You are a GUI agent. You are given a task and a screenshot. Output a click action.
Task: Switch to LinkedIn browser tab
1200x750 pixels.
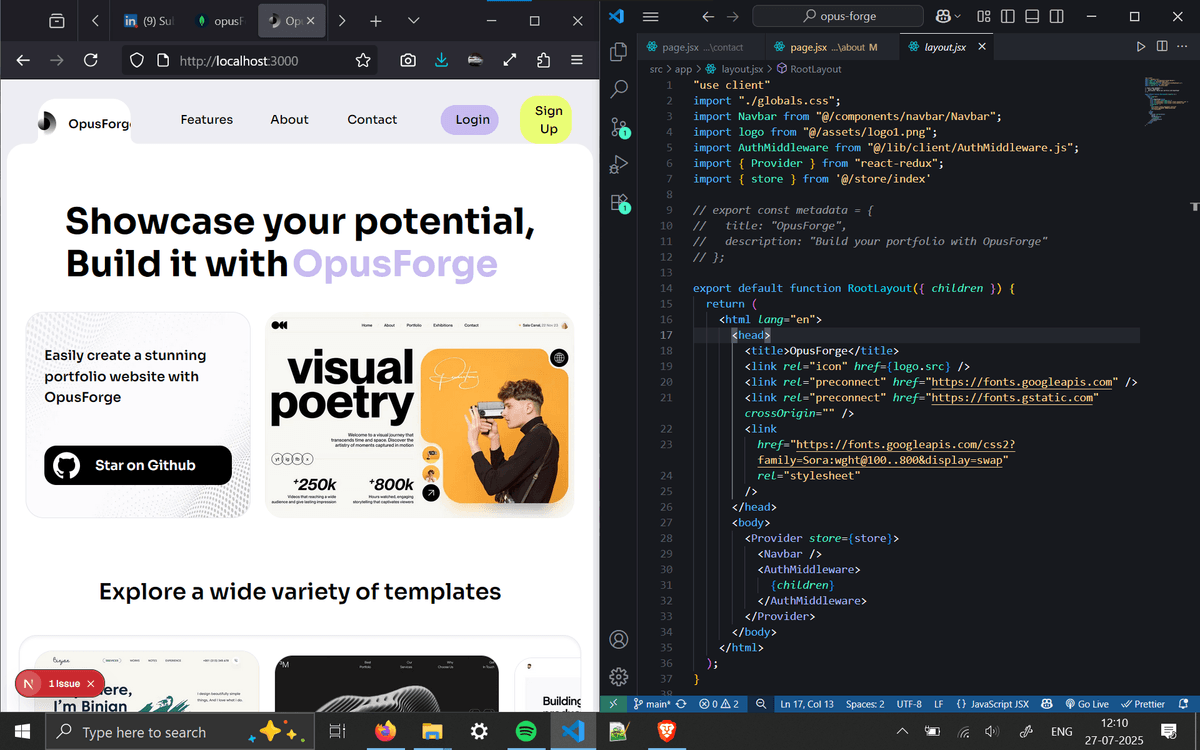point(149,21)
